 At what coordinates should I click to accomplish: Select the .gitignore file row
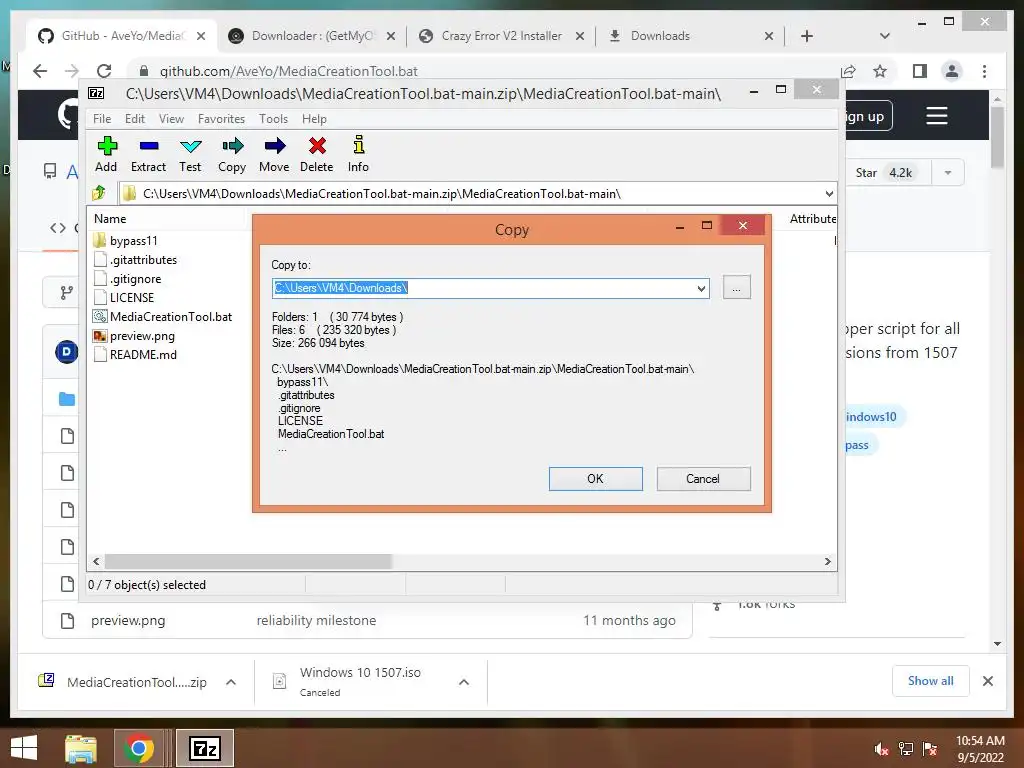pos(127,279)
